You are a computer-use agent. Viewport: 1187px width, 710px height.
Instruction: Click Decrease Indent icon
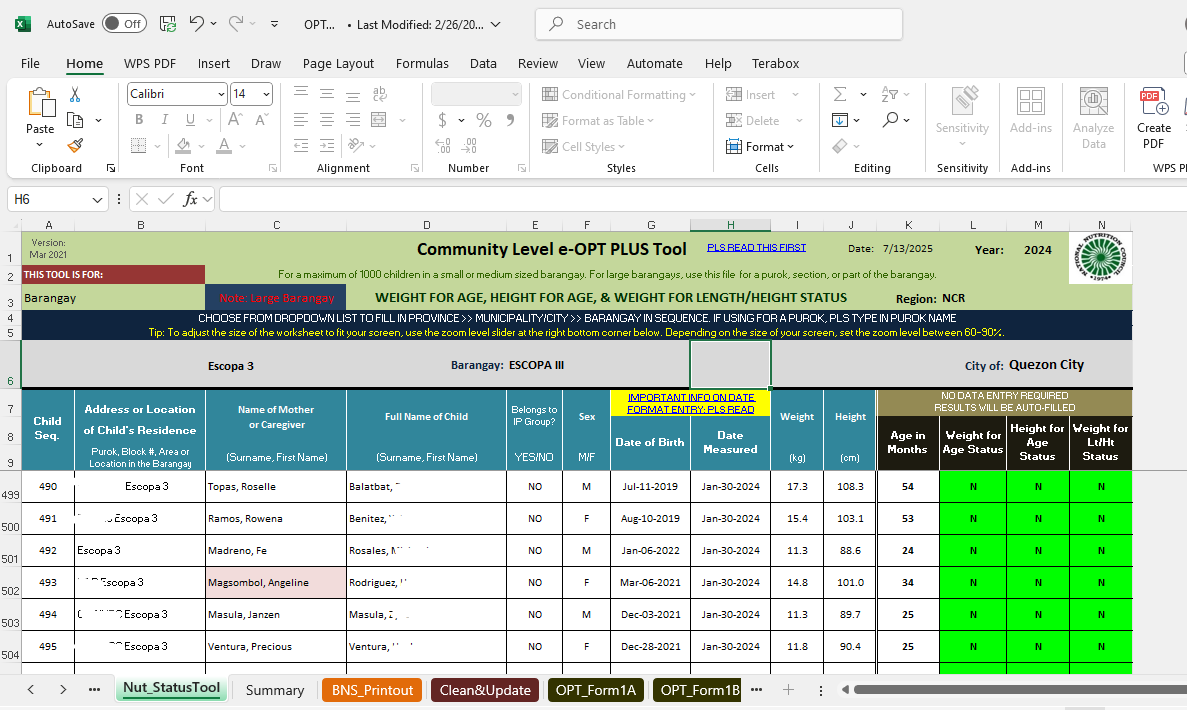pyautogui.click(x=301, y=145)
